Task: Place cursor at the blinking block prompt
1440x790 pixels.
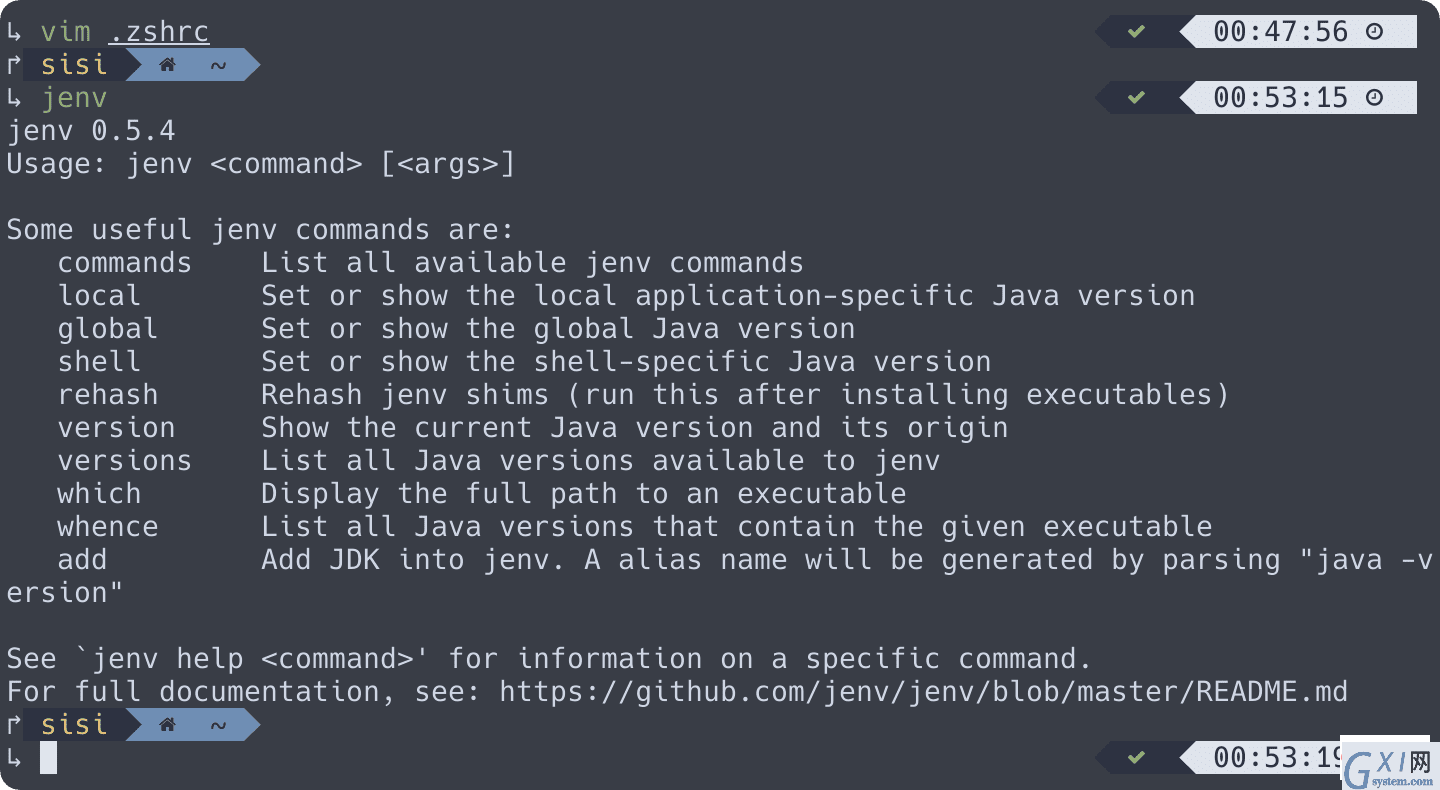Action: click(x=48, y=758)
